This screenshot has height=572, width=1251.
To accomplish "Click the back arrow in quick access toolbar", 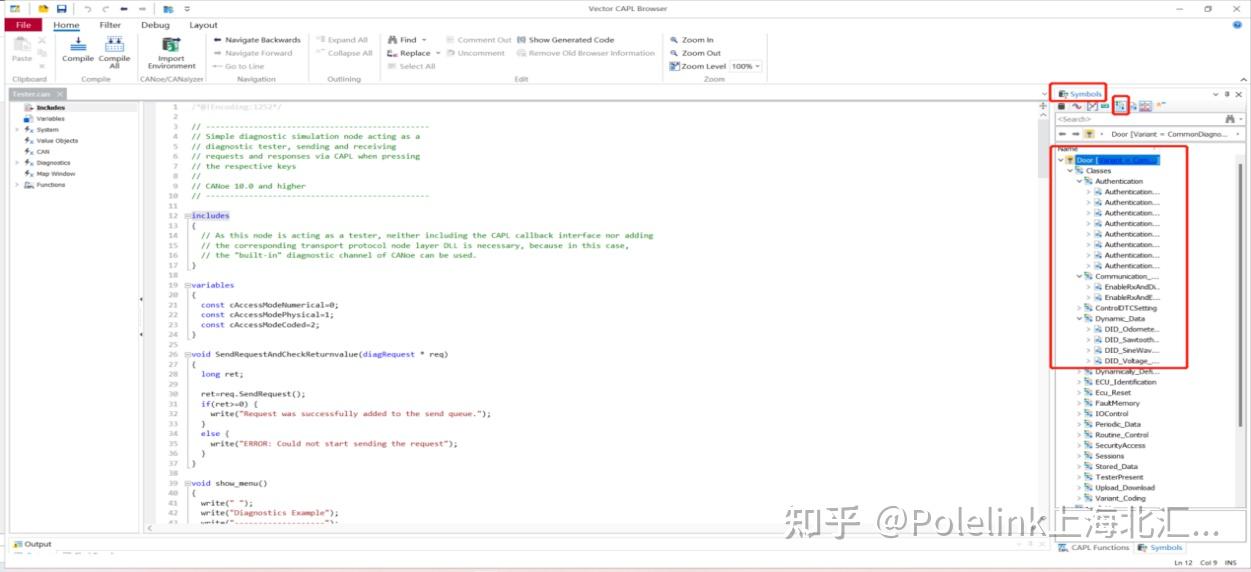I will pyautogui.click(x=124, y=9).
